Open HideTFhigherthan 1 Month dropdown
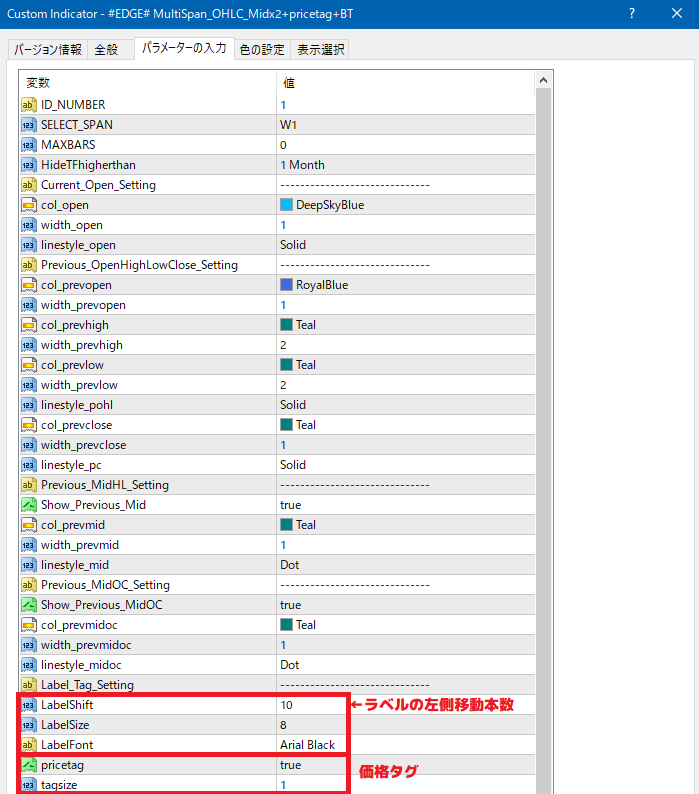The height and width of the screenshot is (794, 699). tap(405, 165)
